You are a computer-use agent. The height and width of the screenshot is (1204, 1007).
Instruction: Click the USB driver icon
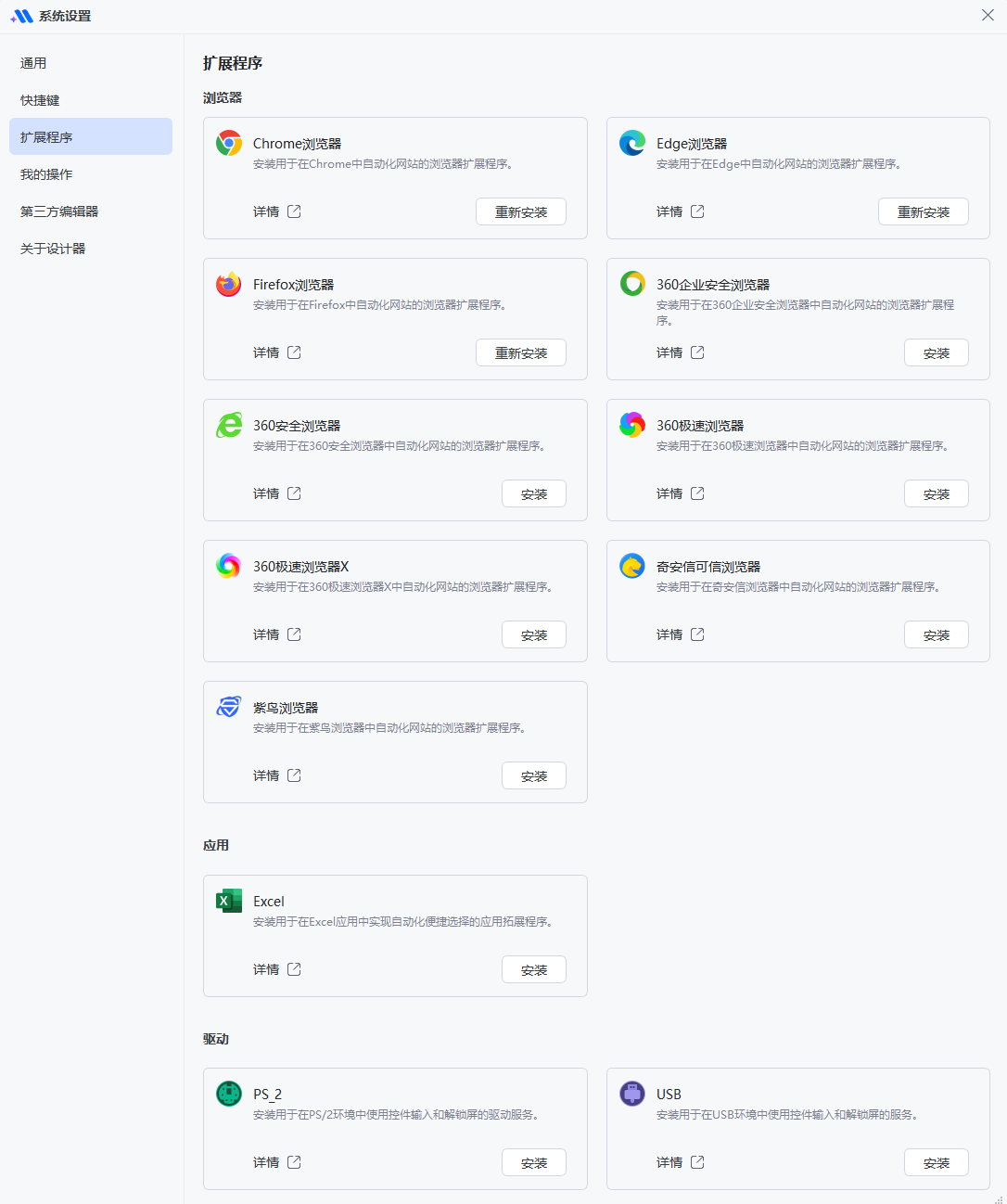pos(632,1094)
